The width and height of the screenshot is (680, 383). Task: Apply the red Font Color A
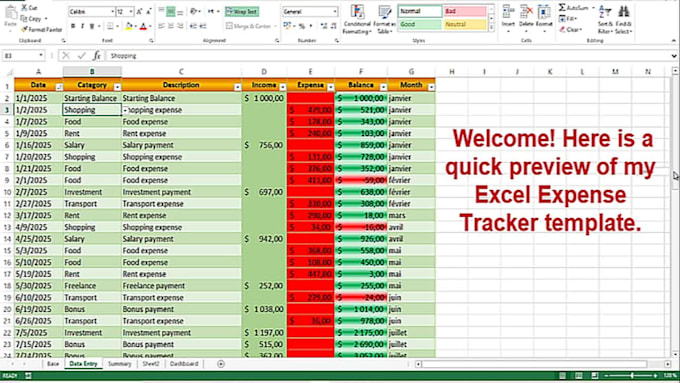[x=143, y=26]
